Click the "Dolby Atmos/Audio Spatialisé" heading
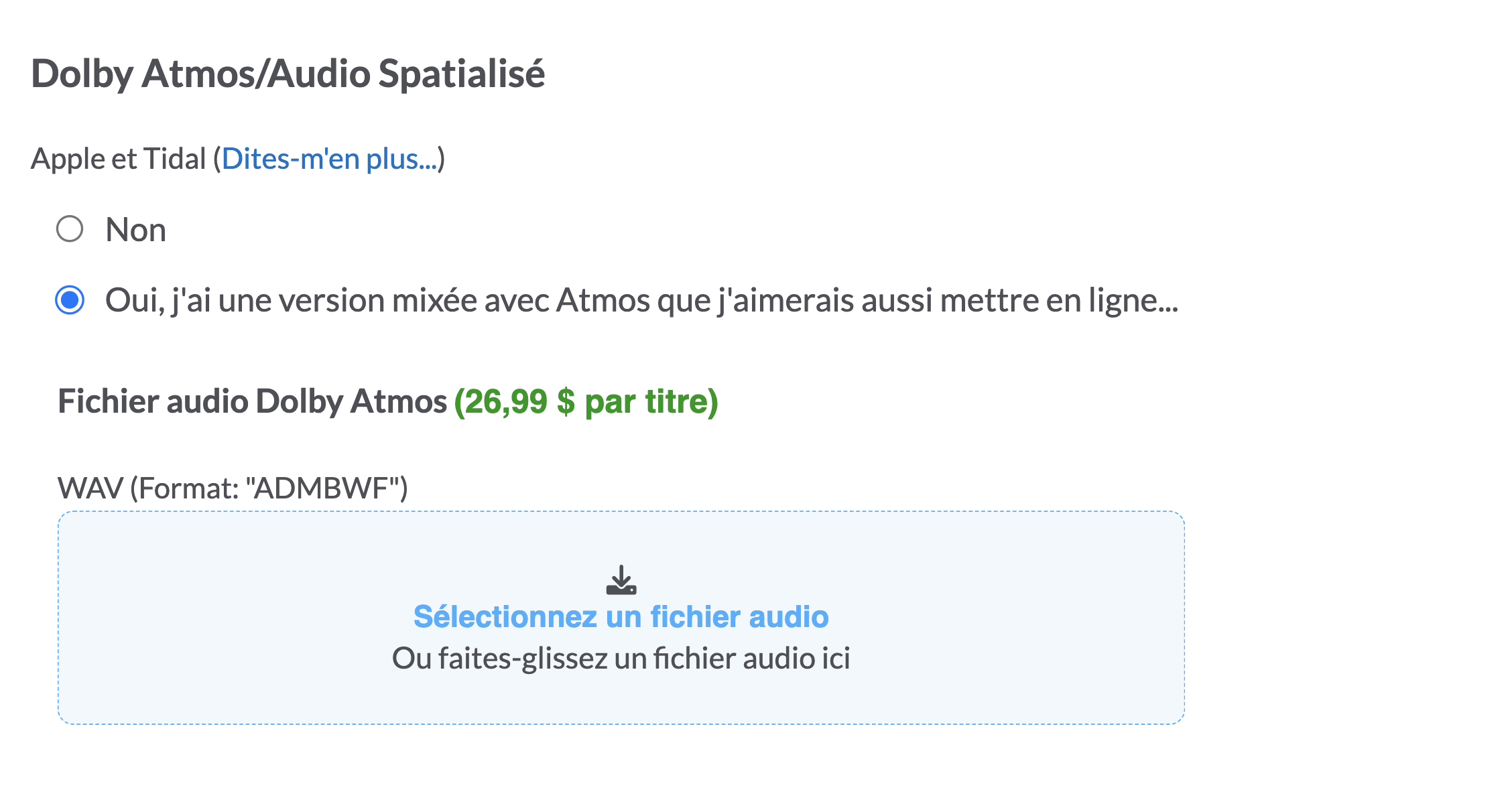 [x=288, y=74]
